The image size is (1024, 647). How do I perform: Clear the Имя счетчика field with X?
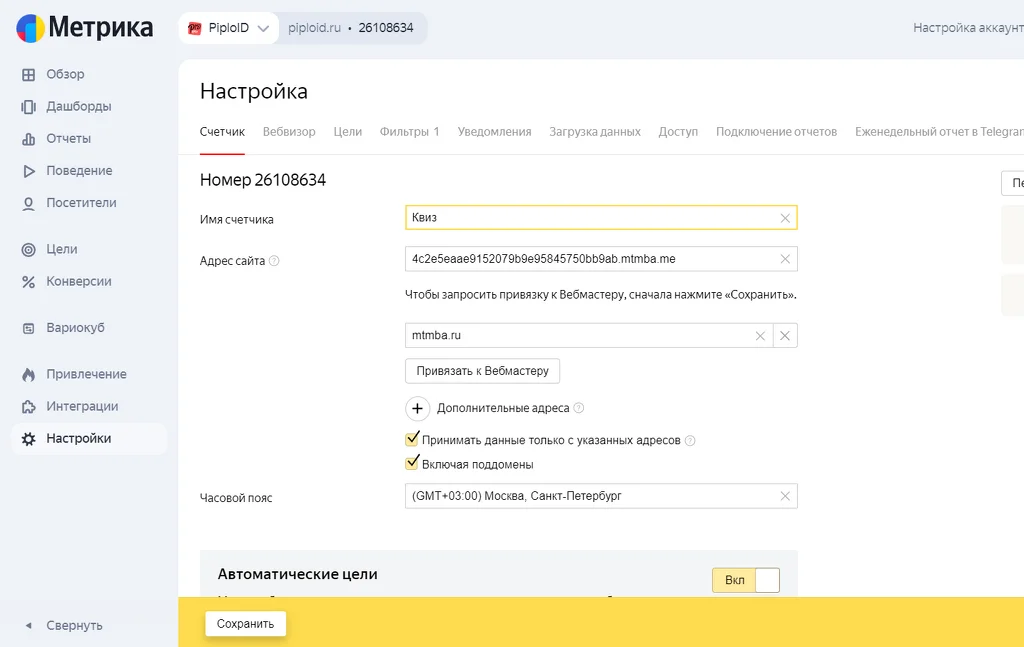tap(785, 218)
